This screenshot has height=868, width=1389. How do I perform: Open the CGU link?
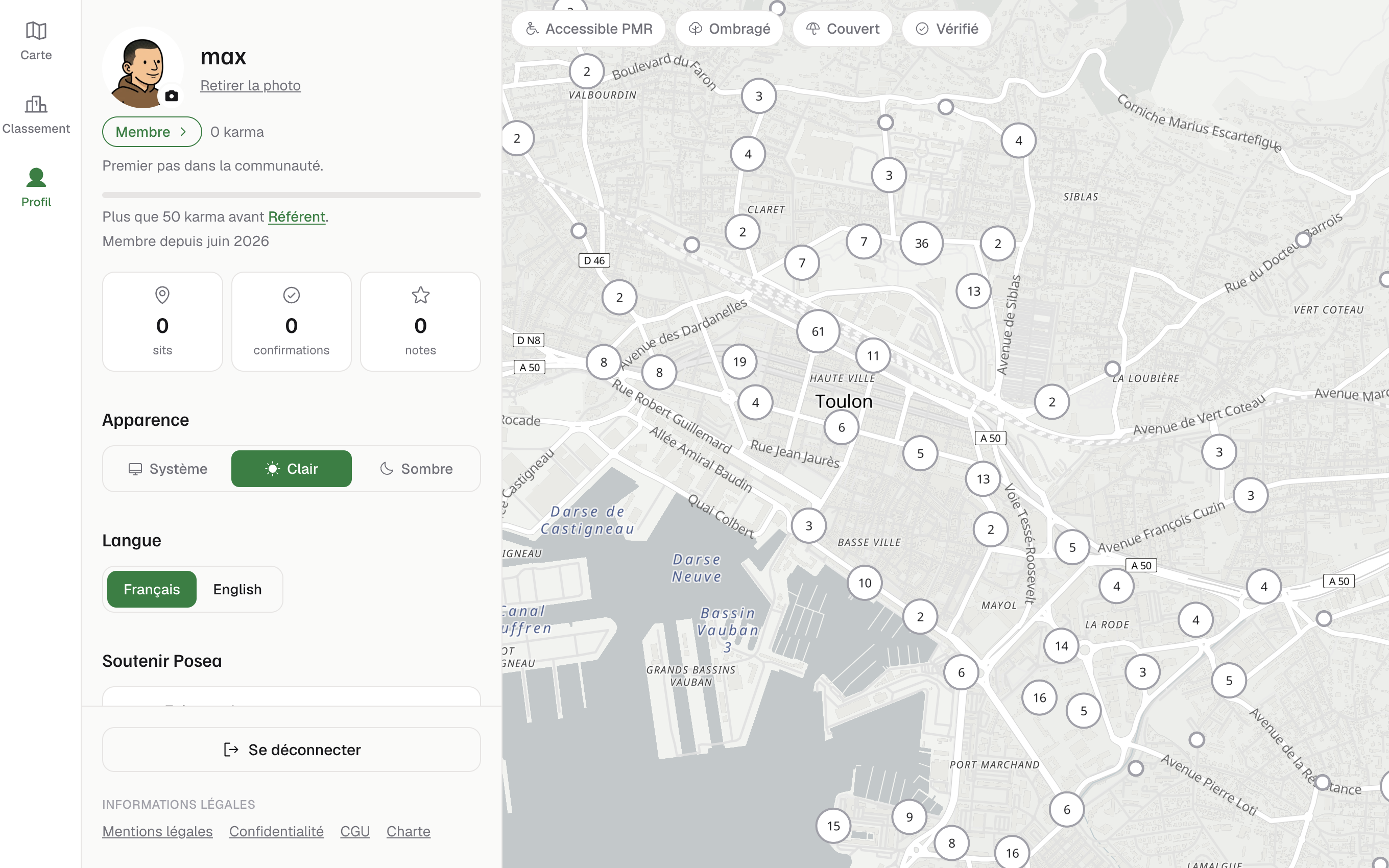[x=355, y=831]
